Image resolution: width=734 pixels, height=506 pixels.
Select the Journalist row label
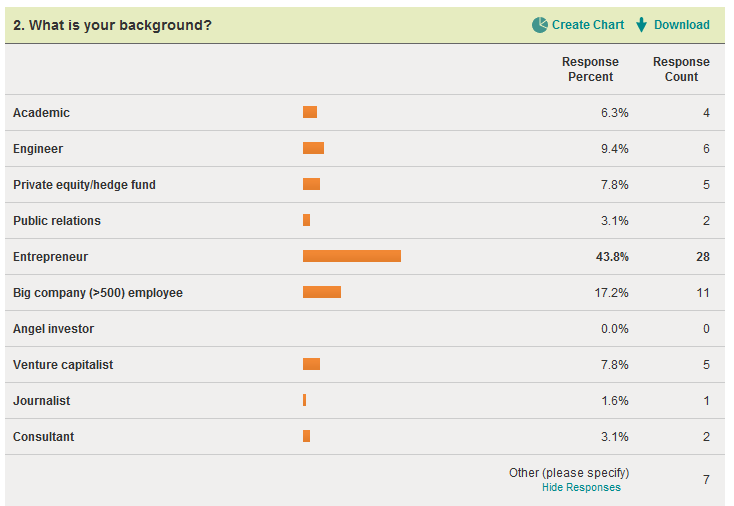tap(41, 401)
